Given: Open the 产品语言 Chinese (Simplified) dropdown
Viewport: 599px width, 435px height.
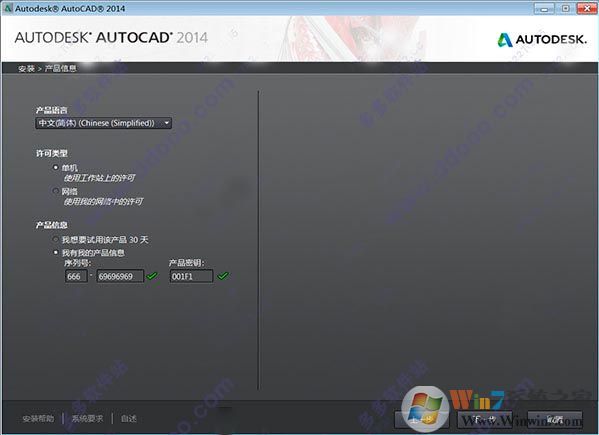Looking at the screenshot, I should click(x=103, y=123).
